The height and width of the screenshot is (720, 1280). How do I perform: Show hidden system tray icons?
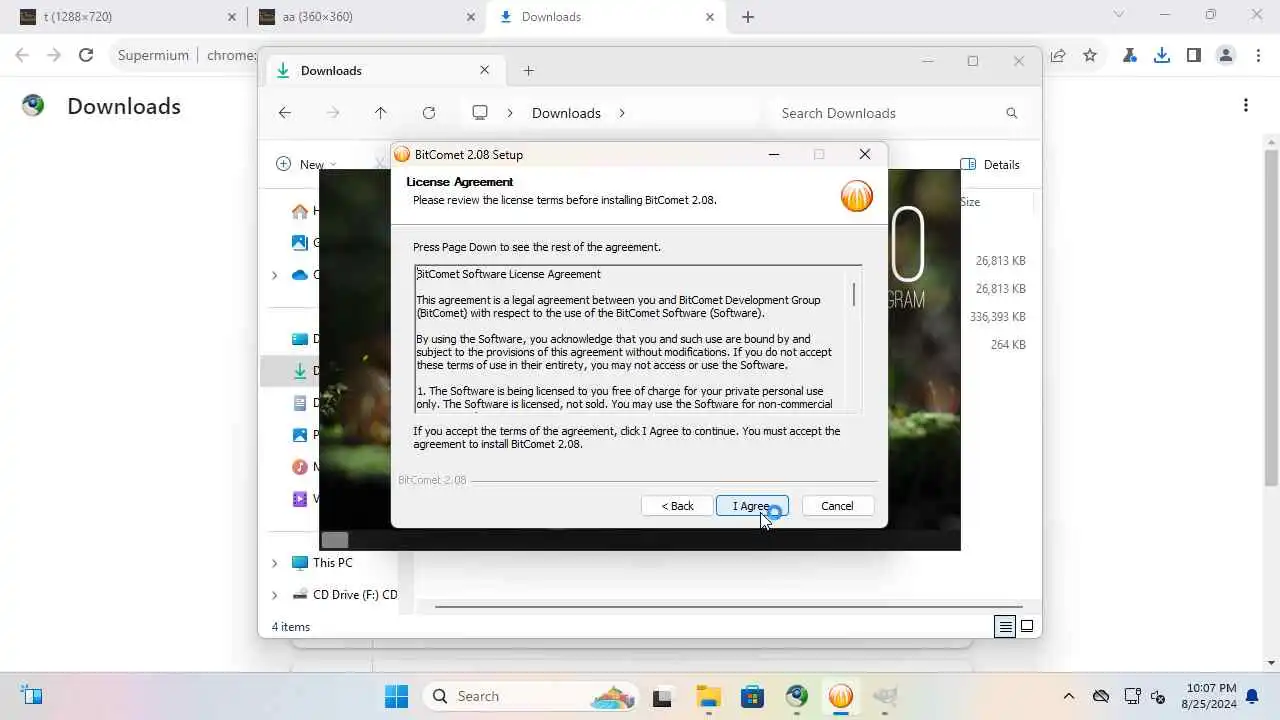click(1068, 696)
